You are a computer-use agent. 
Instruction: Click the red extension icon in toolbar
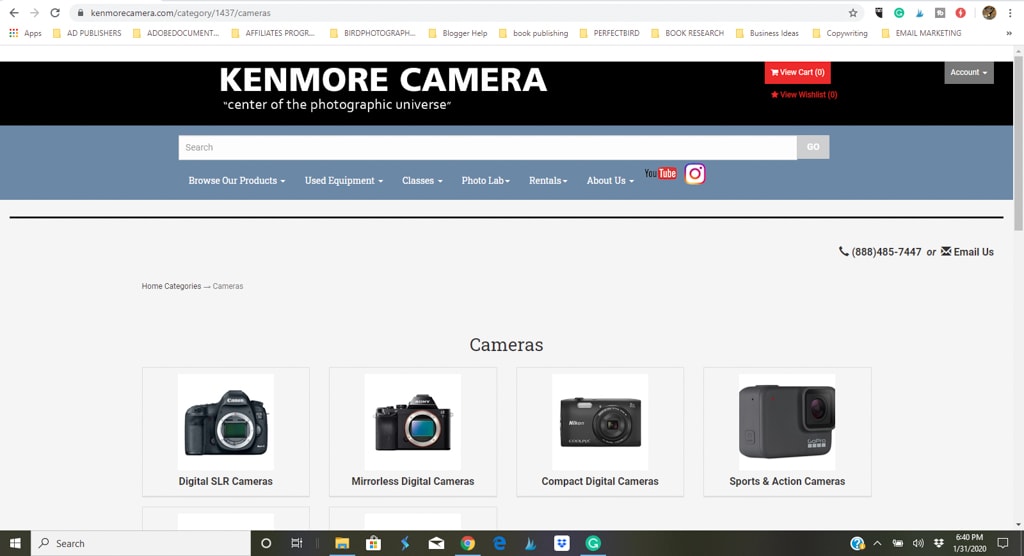961,12
